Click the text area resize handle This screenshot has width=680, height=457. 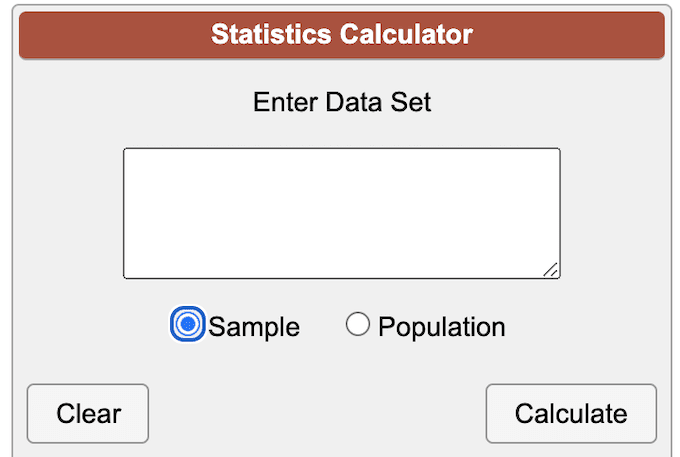click(x=551, y=270)
